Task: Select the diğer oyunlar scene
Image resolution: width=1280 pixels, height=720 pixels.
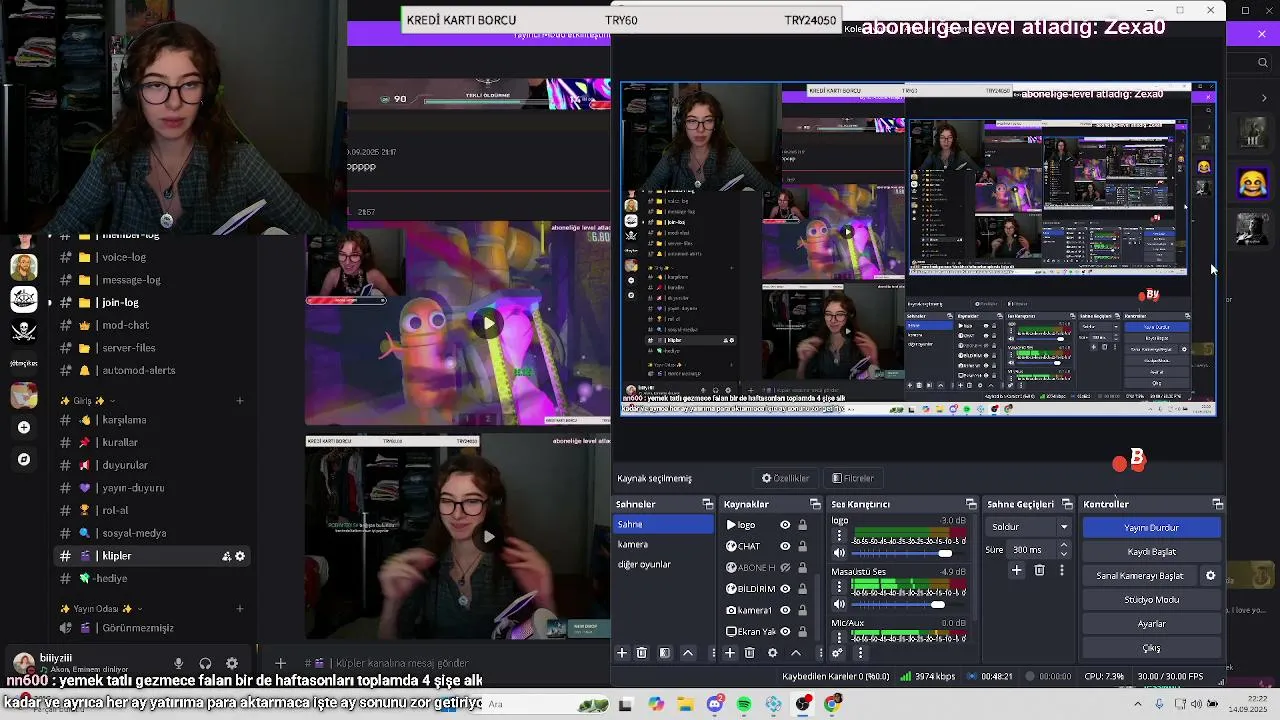Action: pyautogui.click(x=663, y=565)
